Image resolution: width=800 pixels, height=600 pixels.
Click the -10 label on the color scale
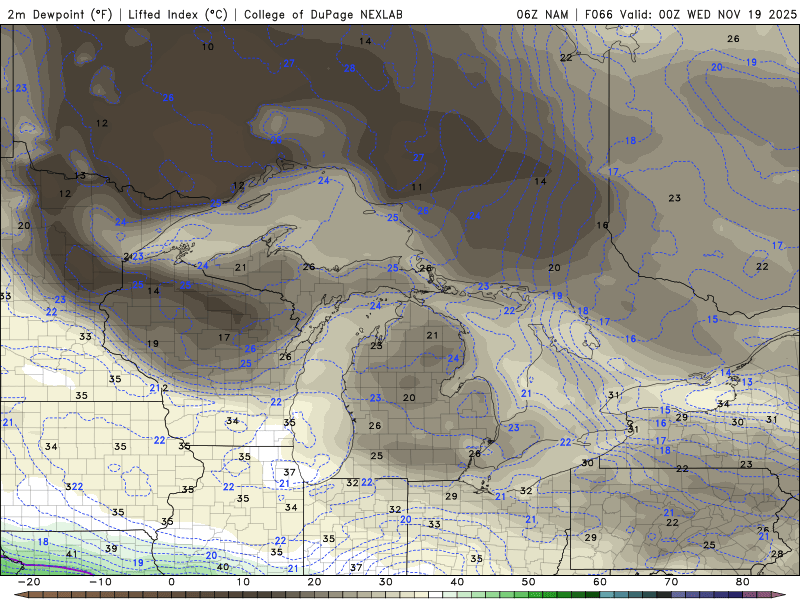point(100,582)
